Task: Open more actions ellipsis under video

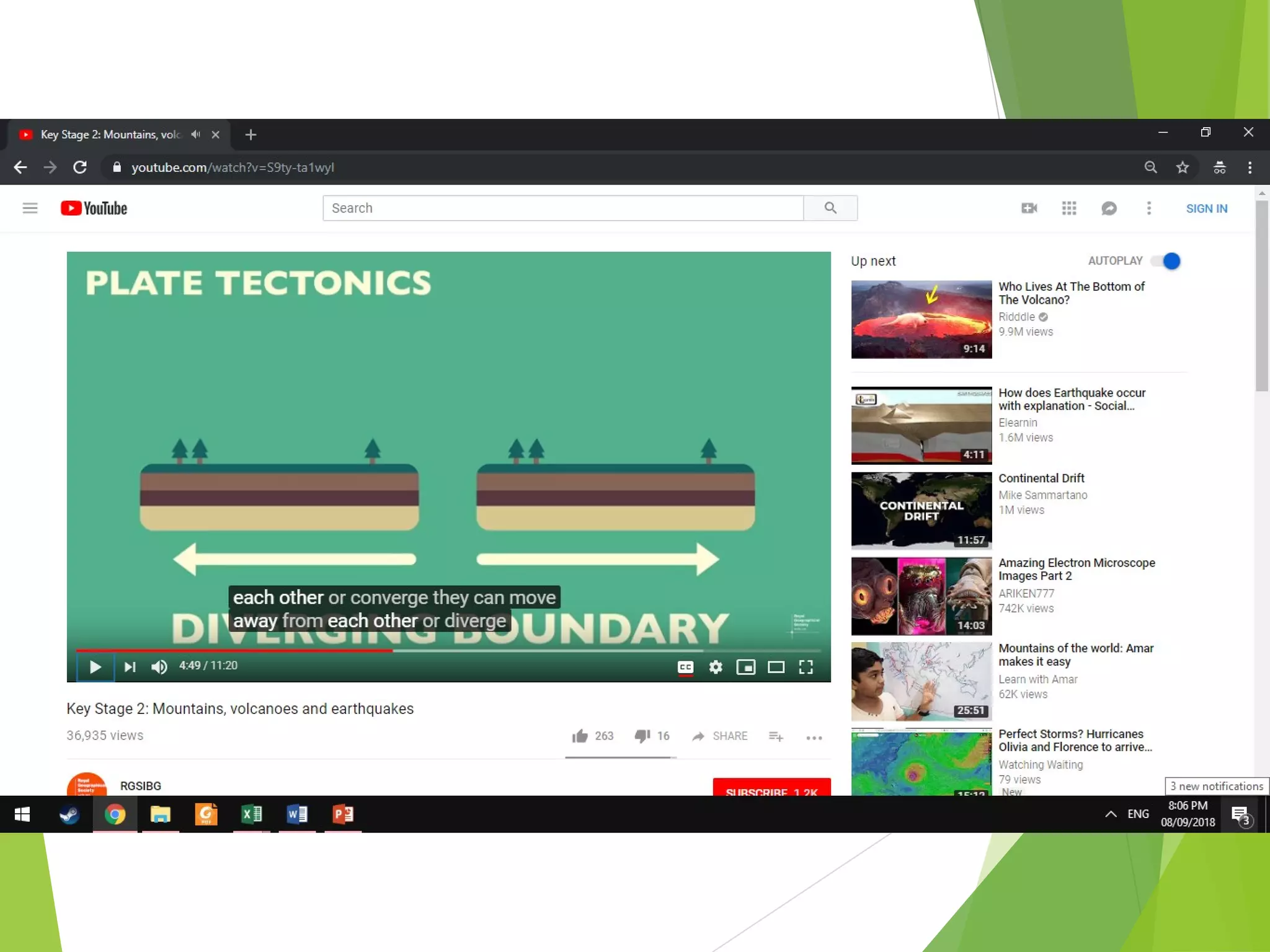Action: coord(814,738)
